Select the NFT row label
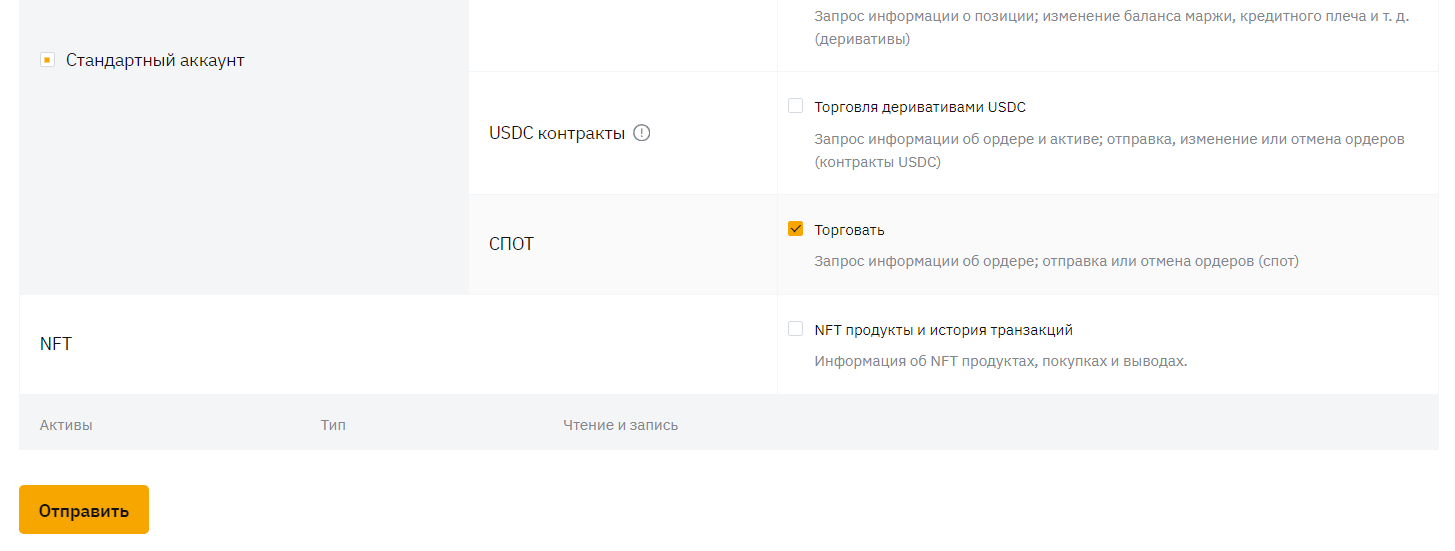This screenshot has width=1455, height=551. point(56,344)
